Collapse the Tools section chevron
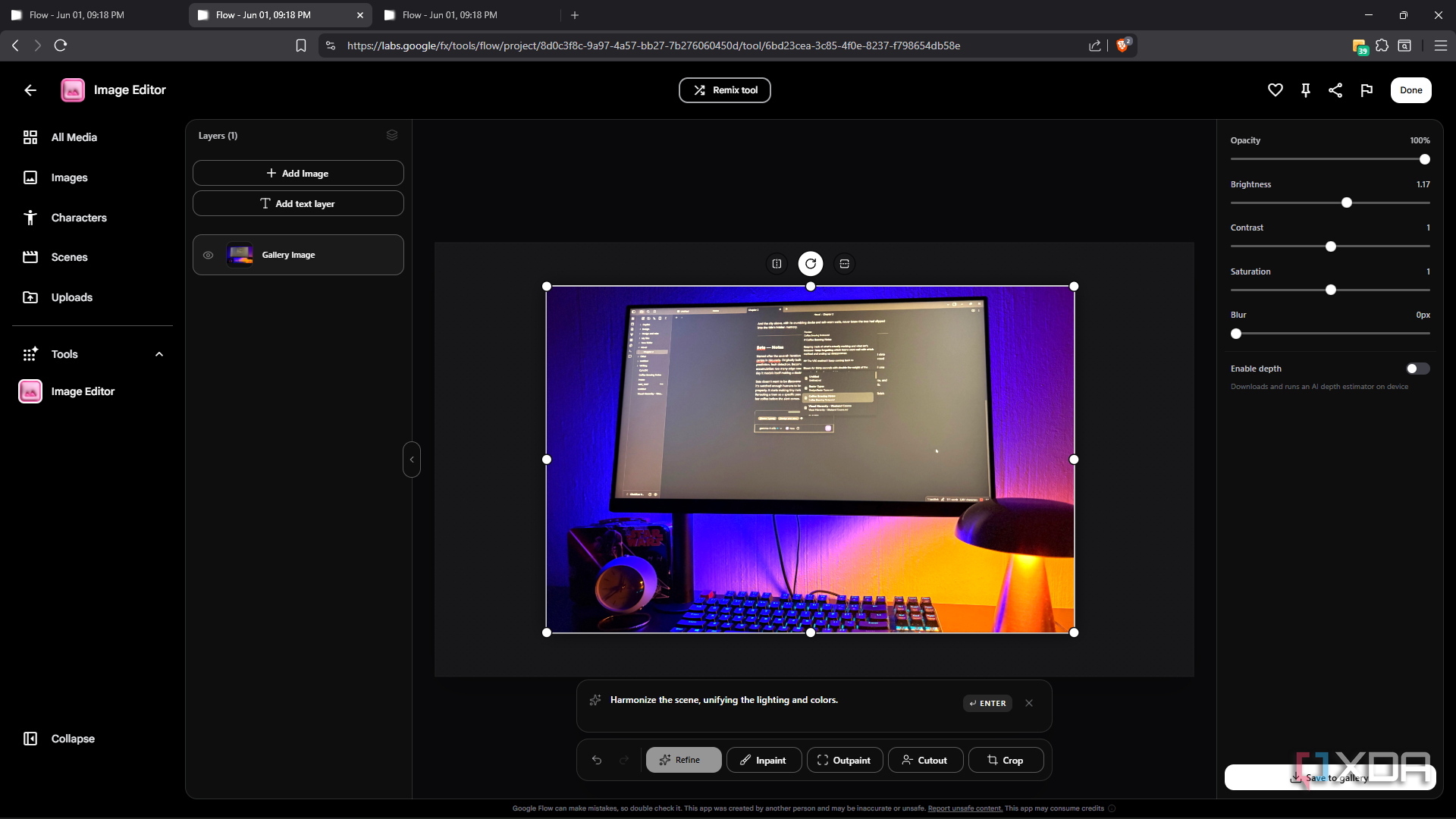The height and width of the screenshot is (819, 1456). [x=159, y=354]
